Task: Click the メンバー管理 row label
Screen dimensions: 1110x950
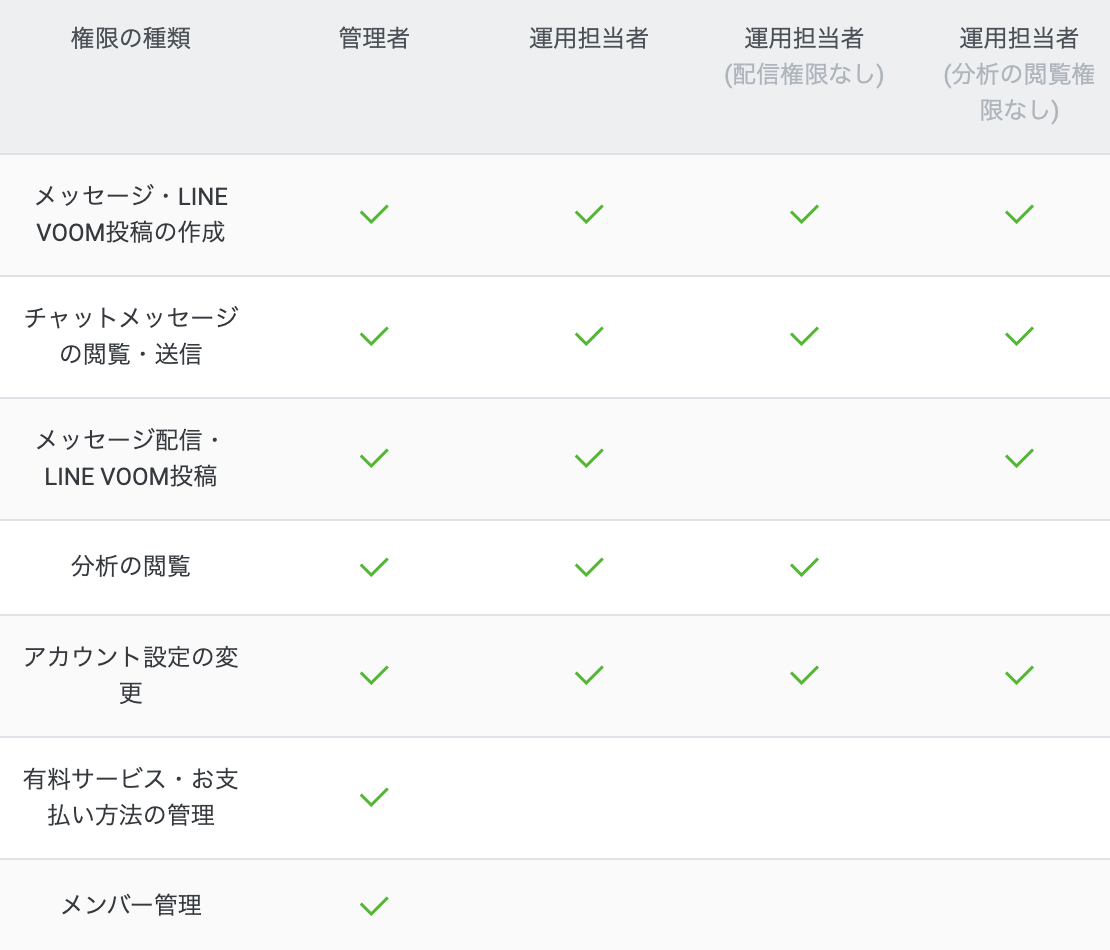Action: click(x=131, y=905)
